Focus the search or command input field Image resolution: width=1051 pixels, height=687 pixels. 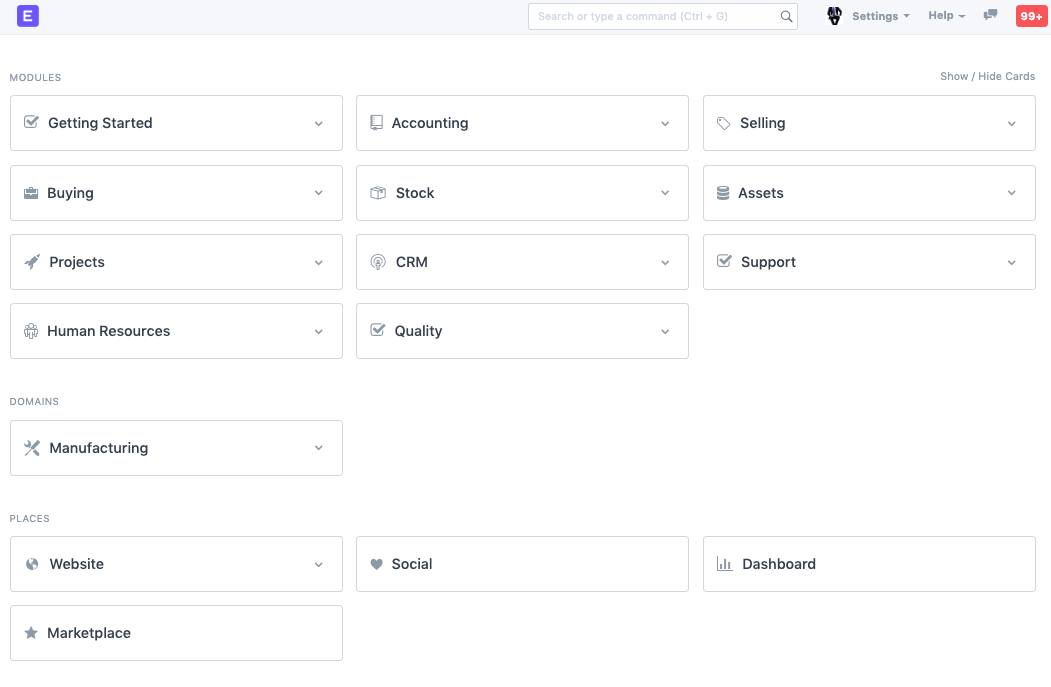[655, 16]
